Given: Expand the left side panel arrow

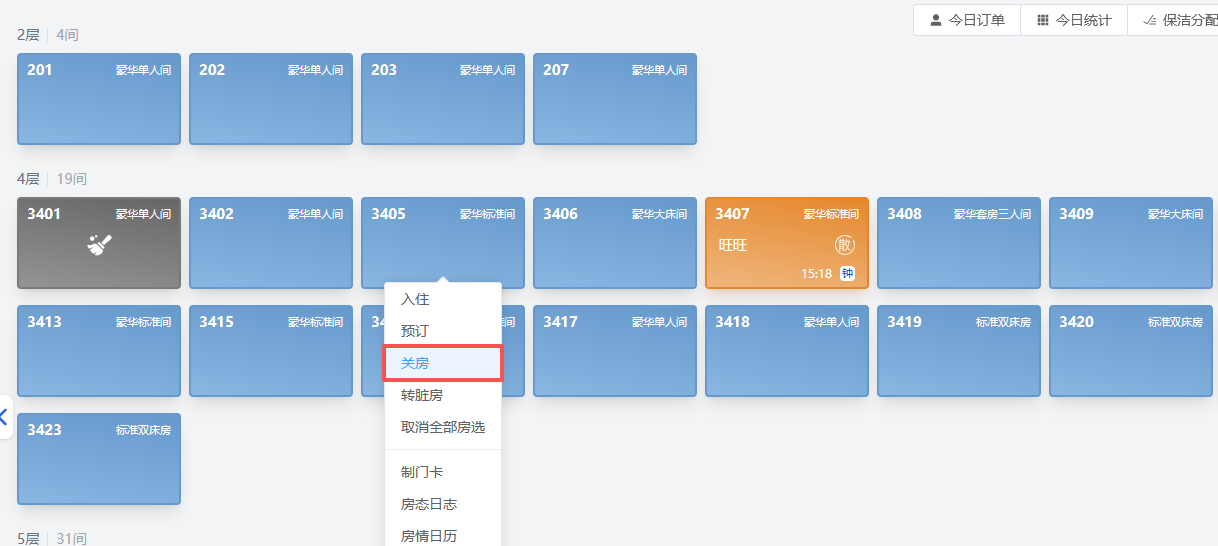Looking at the screenshot, I should pyautogui.click(x=4, y=417).
